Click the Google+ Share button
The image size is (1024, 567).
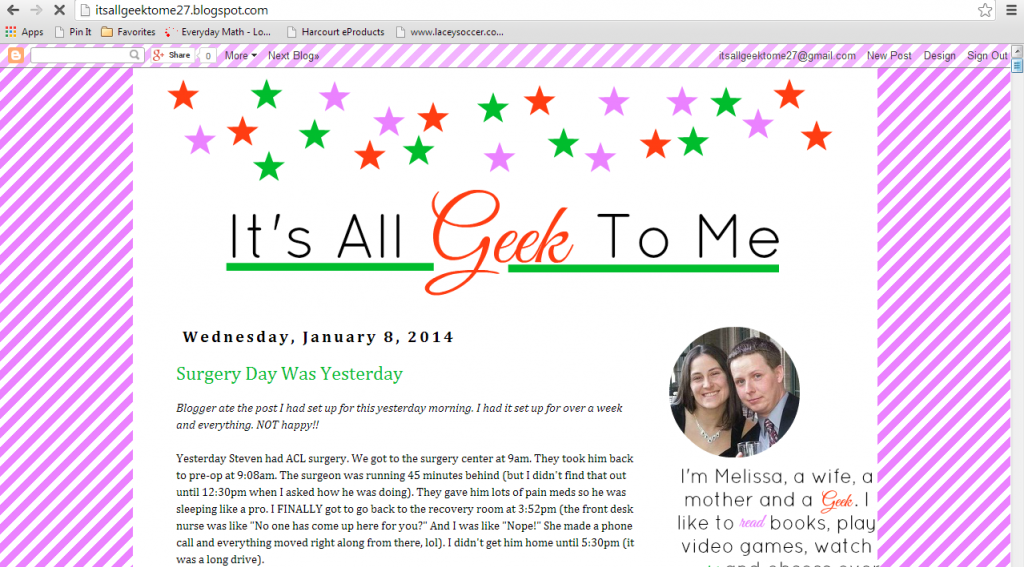click(x=172, y=56)
